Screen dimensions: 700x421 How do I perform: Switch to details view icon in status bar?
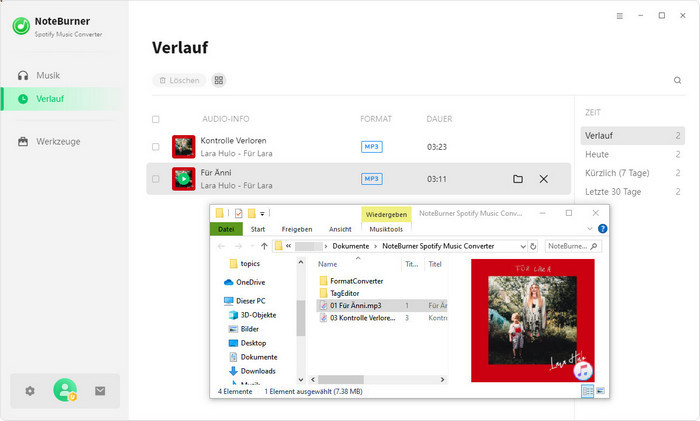click(588, 392)
